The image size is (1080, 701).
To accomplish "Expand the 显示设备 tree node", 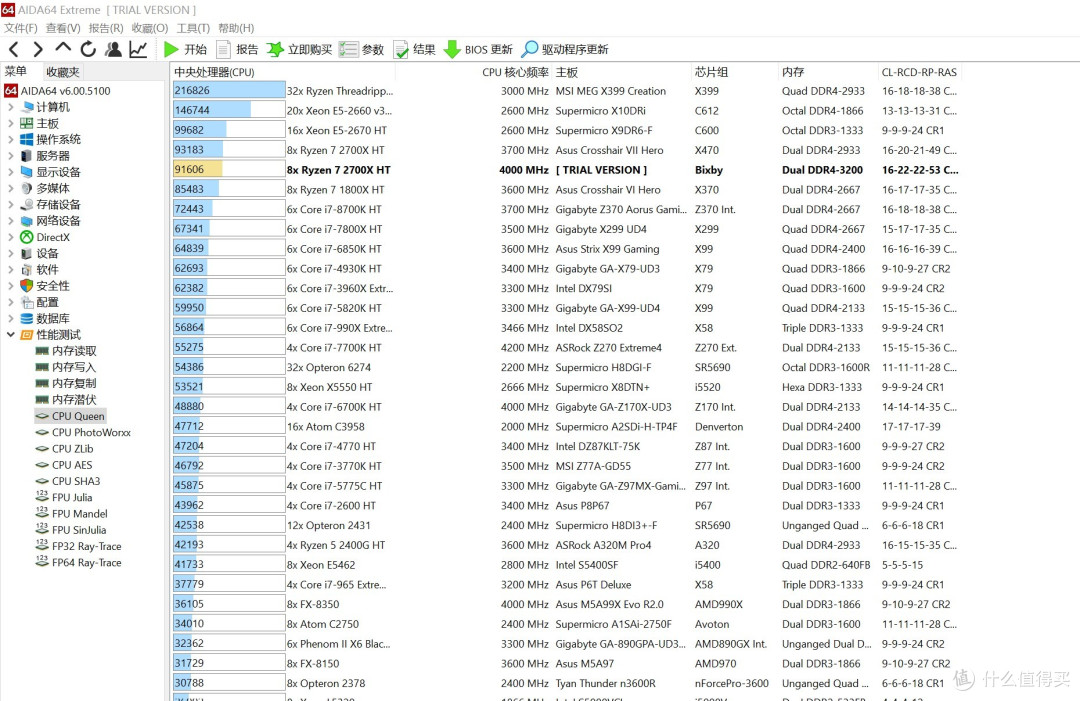I will pos(10,172).
